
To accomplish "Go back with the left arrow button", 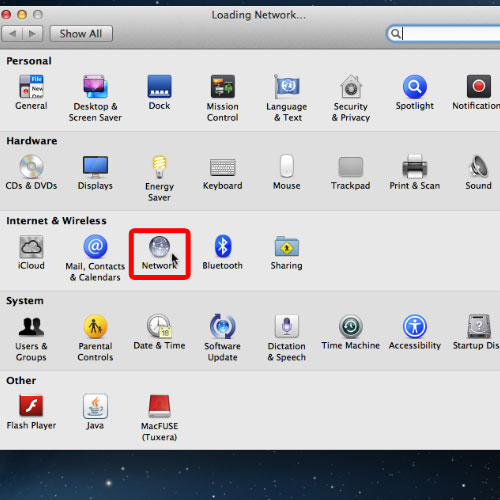I will (x=12, y=34).
